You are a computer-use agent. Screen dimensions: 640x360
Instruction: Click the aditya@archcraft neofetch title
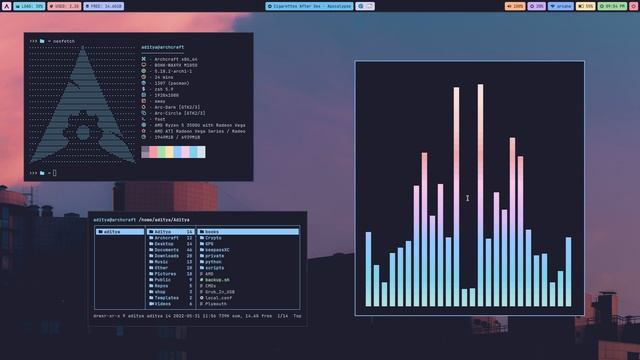pyautogui.click(x=162, y=47)
